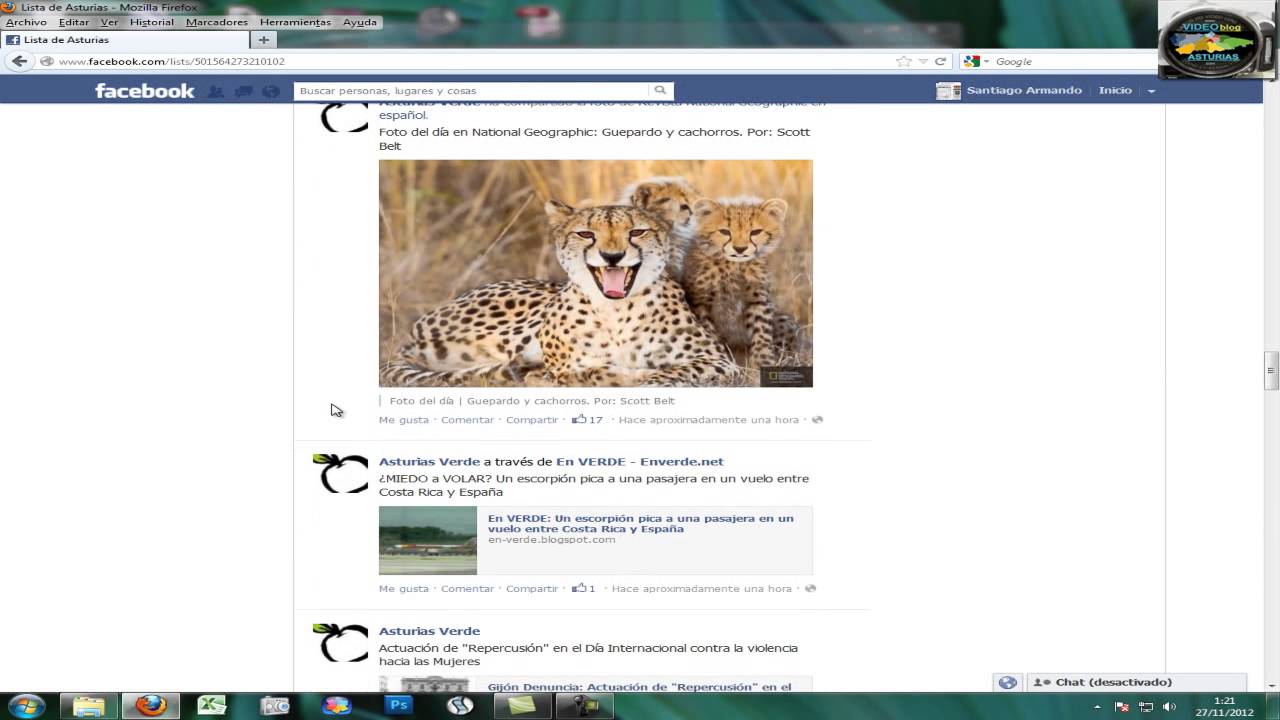
Task: Click the search magnifier button on Facebook
Action: (661, 90)
